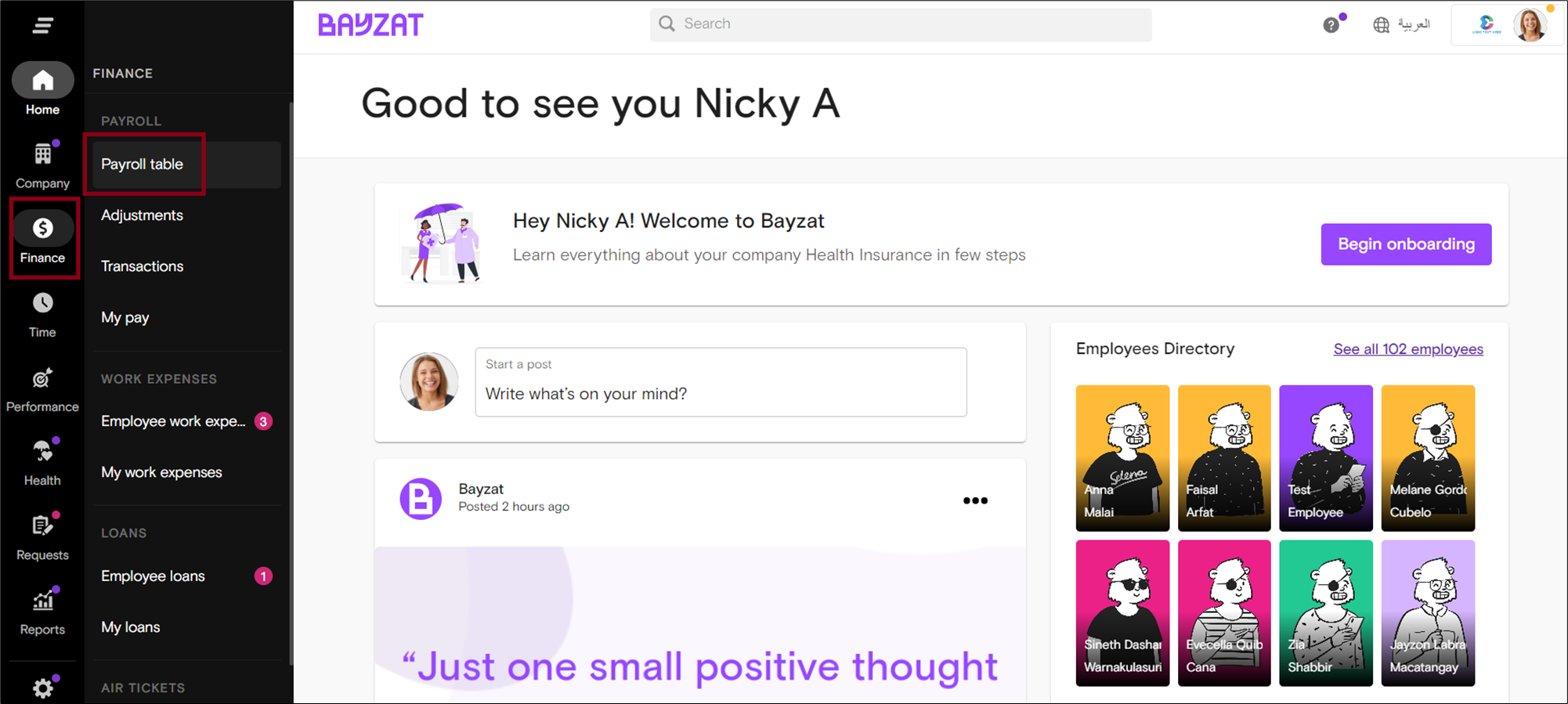The image size is (1568, 704).
Task: Open the Health section icon
Action: (x=42, y=452)
